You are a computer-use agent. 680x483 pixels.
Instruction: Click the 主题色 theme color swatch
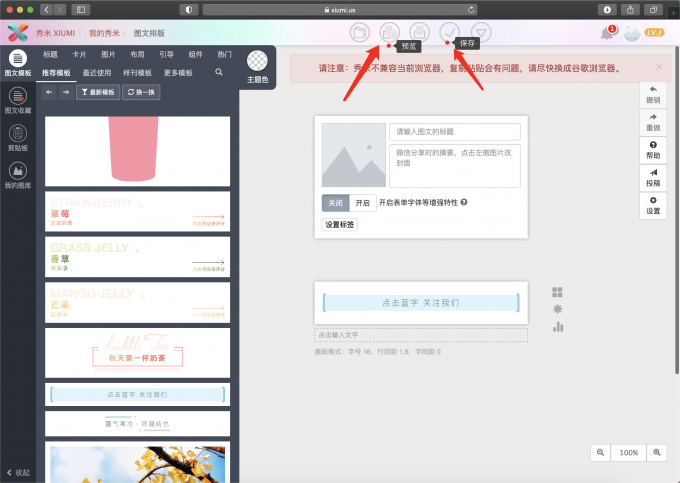click(x=257, y=61)
